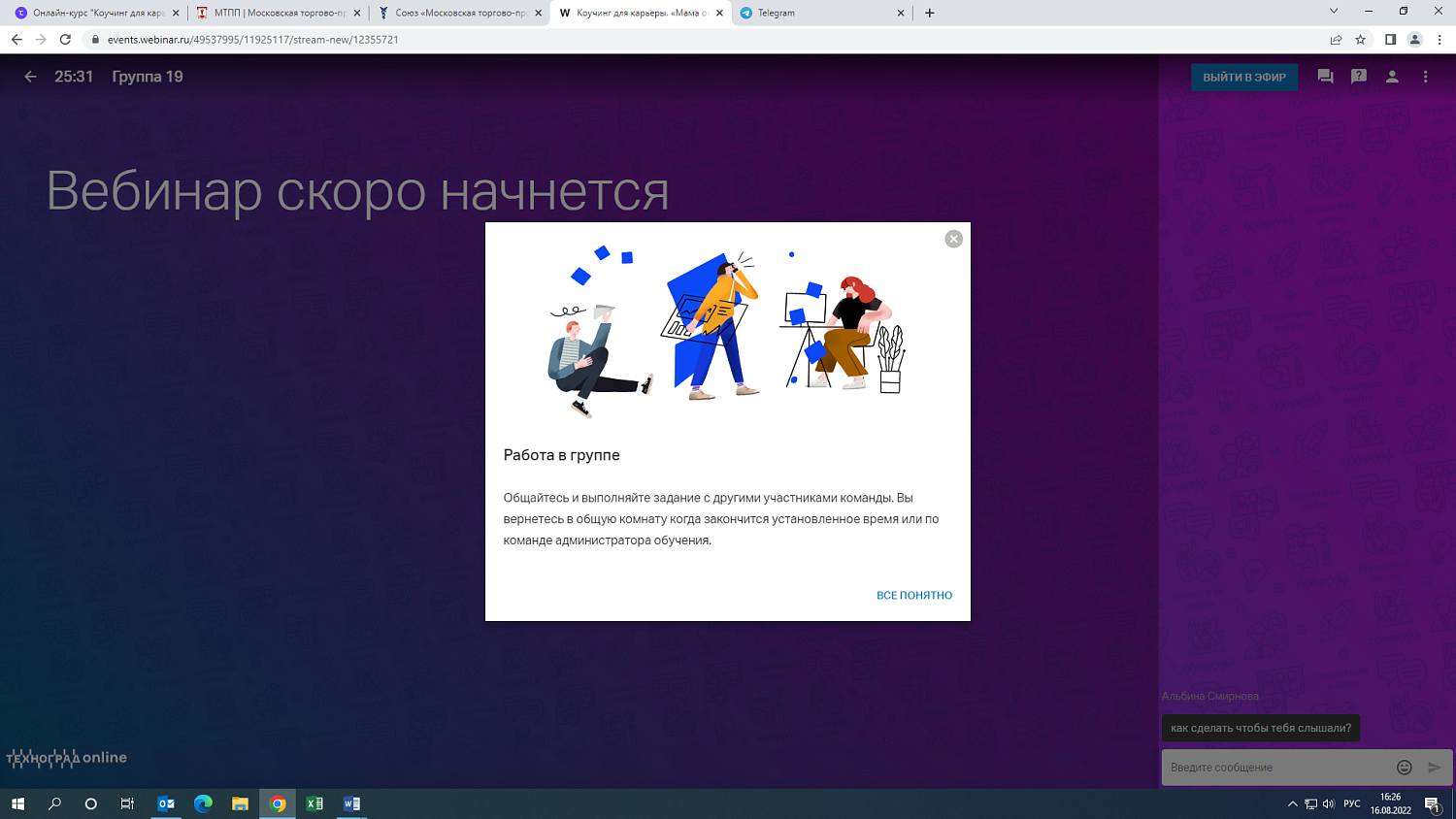Click the ВСЕ ПОНЯТНО link in the dialog
The width and height of the screenshot is (1456, 819).
pos(913,595)
